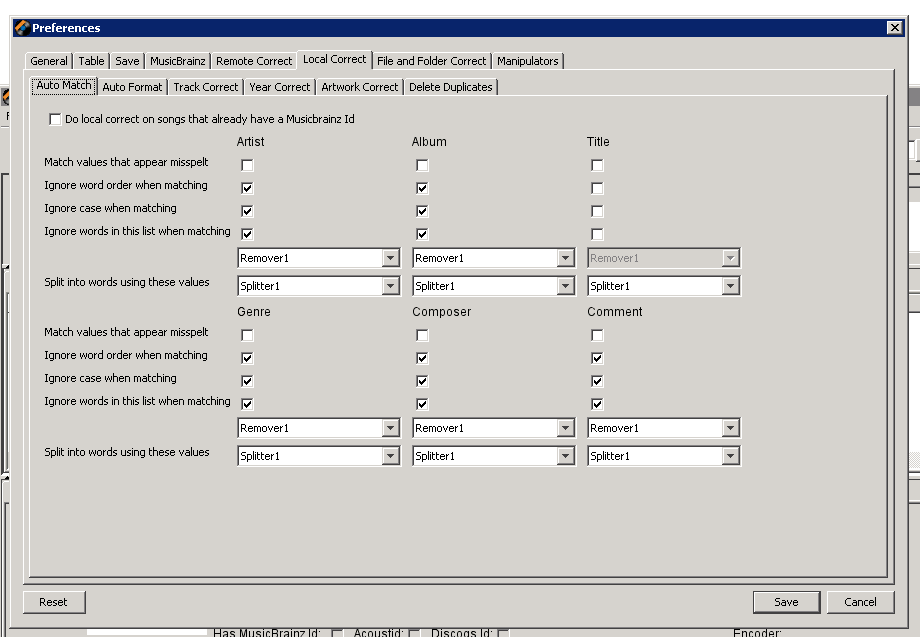Open the Composer Remover1 dropdown

(493, 428)
